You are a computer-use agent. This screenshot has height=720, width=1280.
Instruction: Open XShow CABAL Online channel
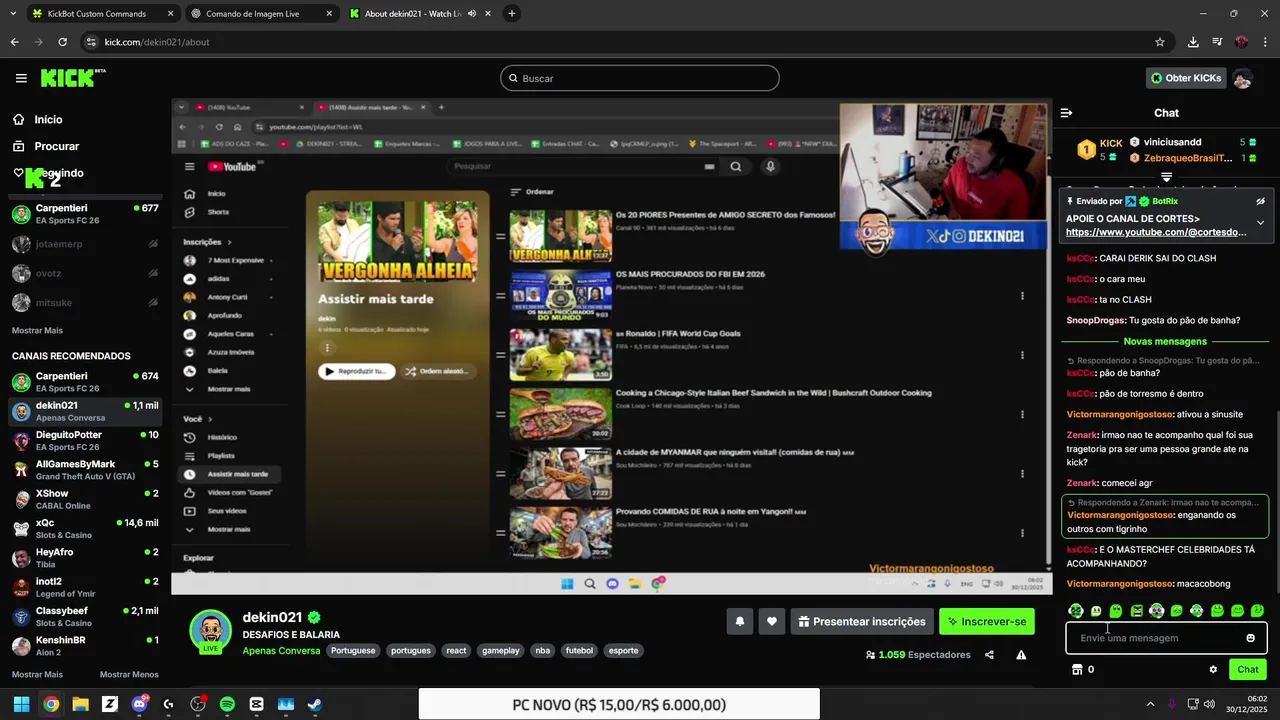(85, 499)
